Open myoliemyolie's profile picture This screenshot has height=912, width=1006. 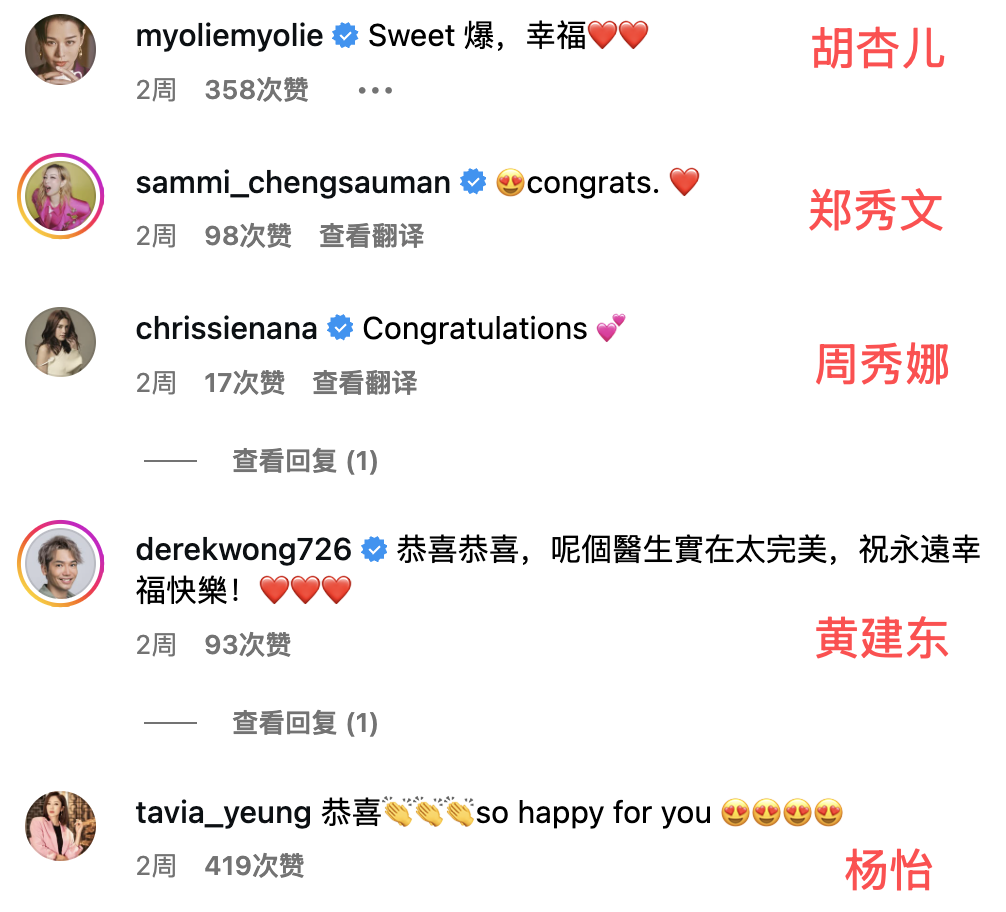(60, 49)
